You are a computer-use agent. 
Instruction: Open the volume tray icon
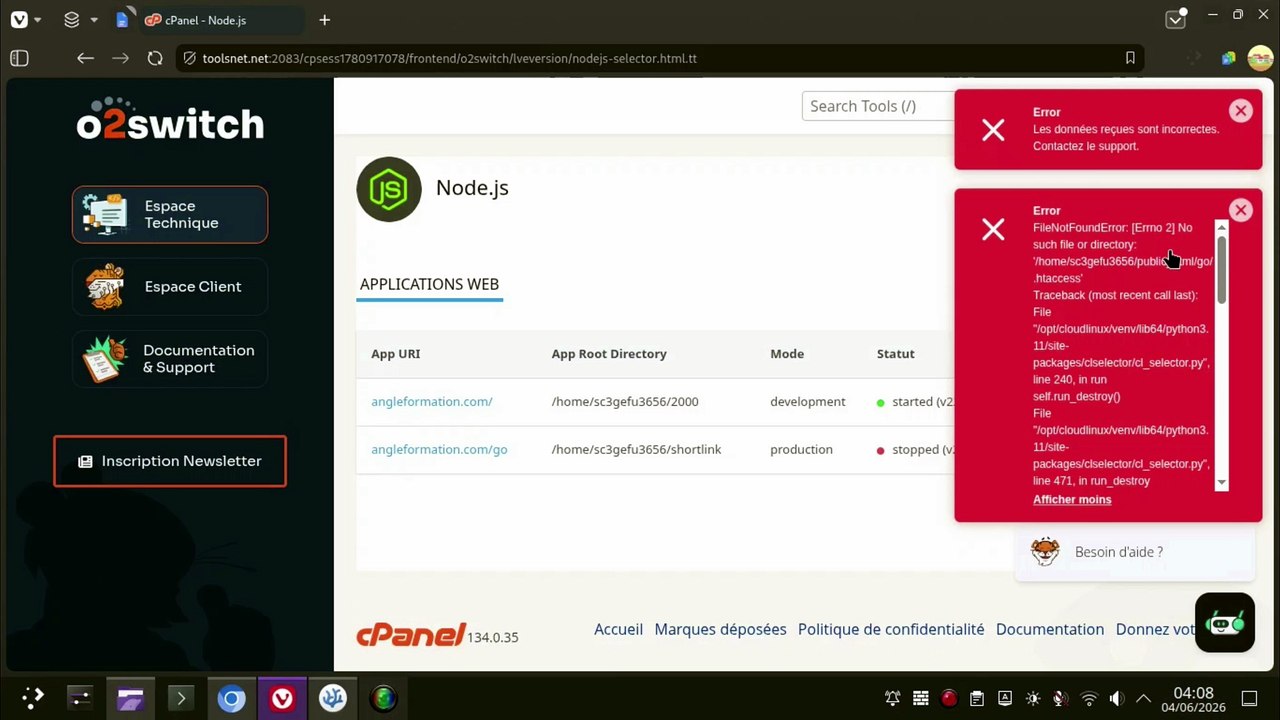pos(1117,698)
